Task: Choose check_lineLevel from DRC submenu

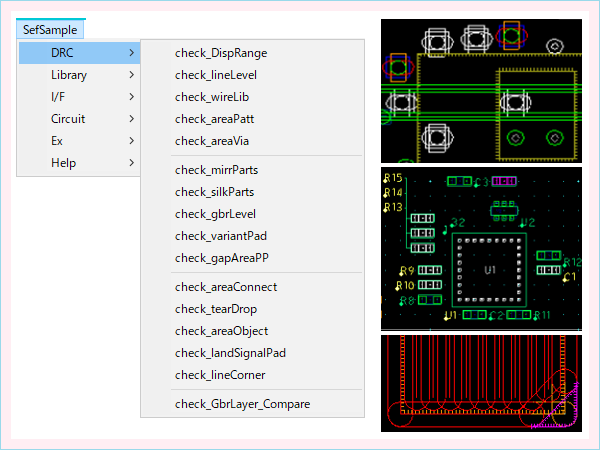Action: (215, 75)
